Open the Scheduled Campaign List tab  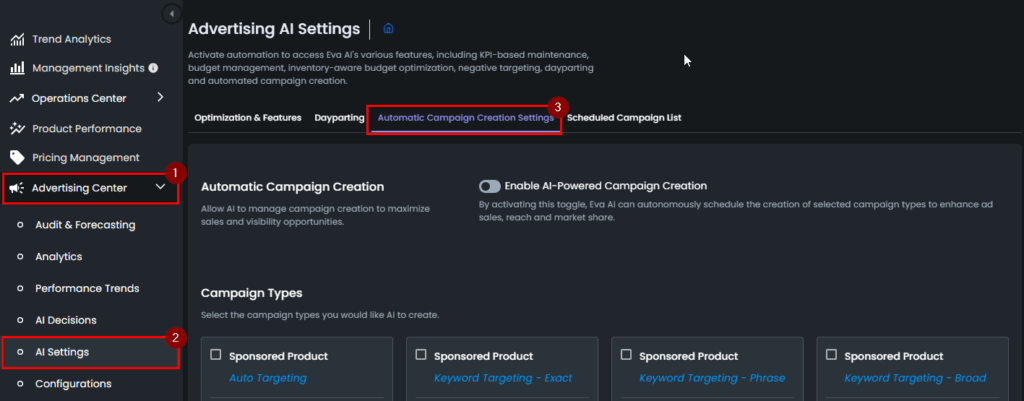point(624,118)
